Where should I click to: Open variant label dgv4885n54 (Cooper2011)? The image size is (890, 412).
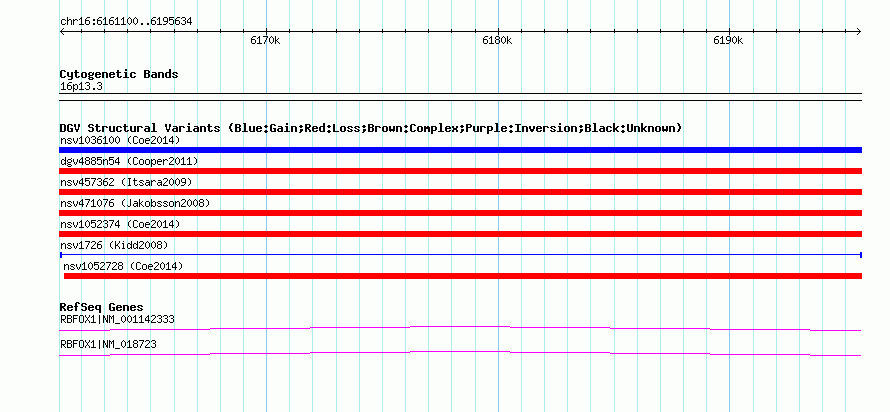[x=129, y=161]
